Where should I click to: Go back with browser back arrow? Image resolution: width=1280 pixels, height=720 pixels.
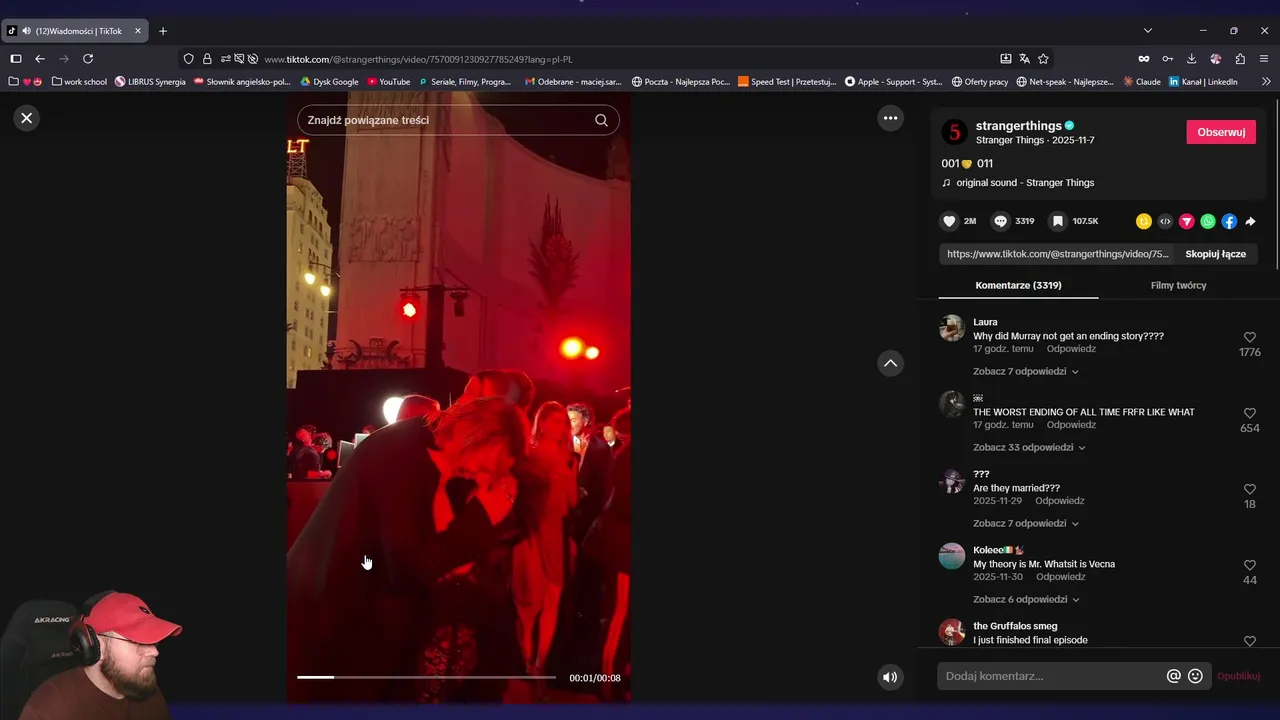(40, 59)
